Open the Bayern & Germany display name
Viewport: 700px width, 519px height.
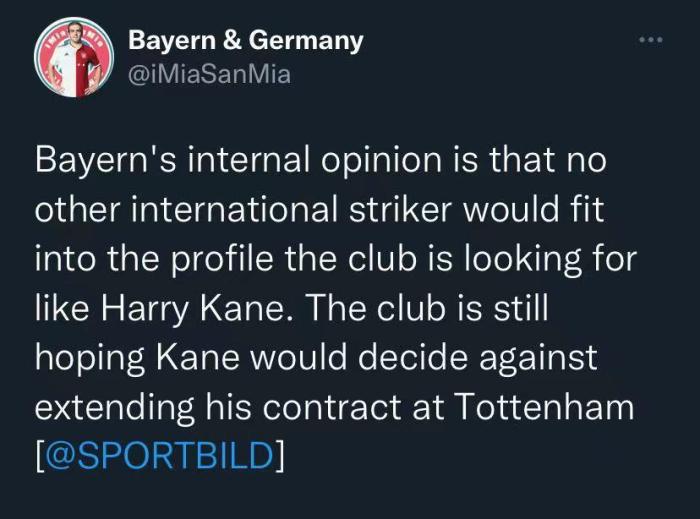click(x=245, y=41)
